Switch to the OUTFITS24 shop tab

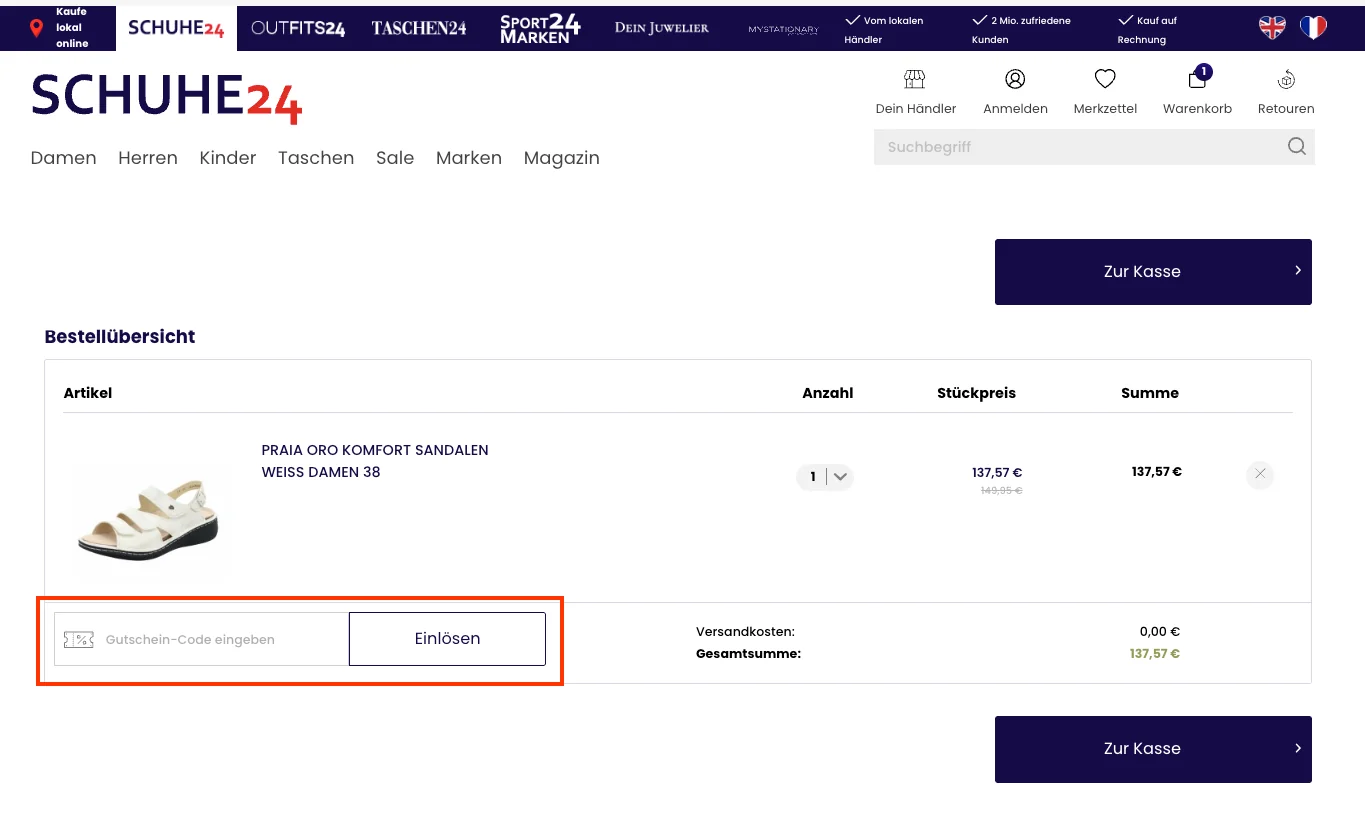click(x=297, y=28)
